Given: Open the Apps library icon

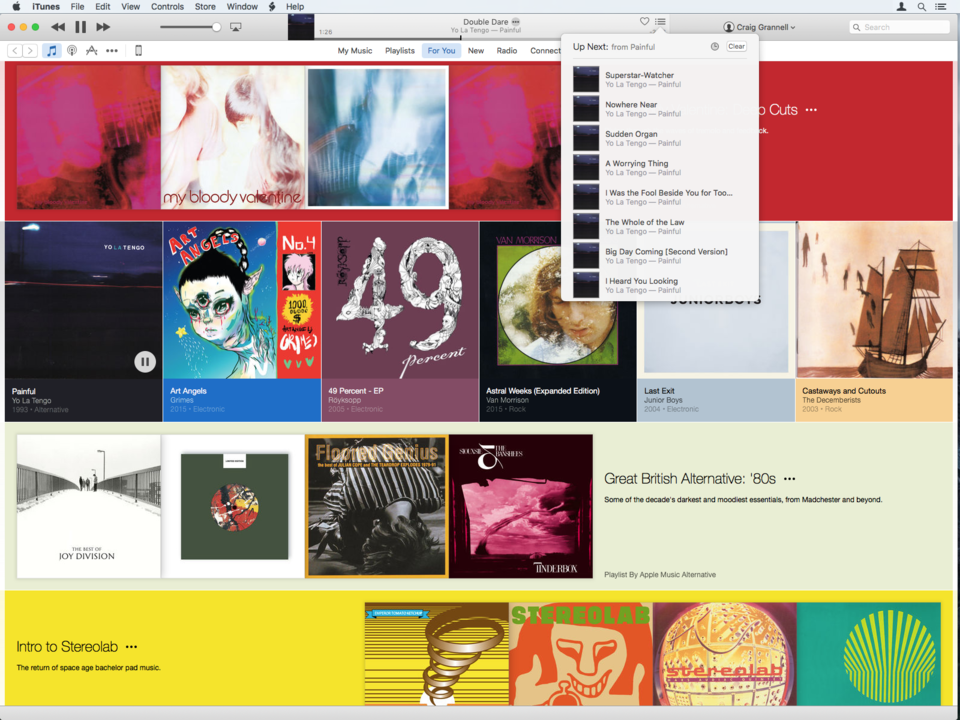Looking at the screenshot, I should [92, 51].
